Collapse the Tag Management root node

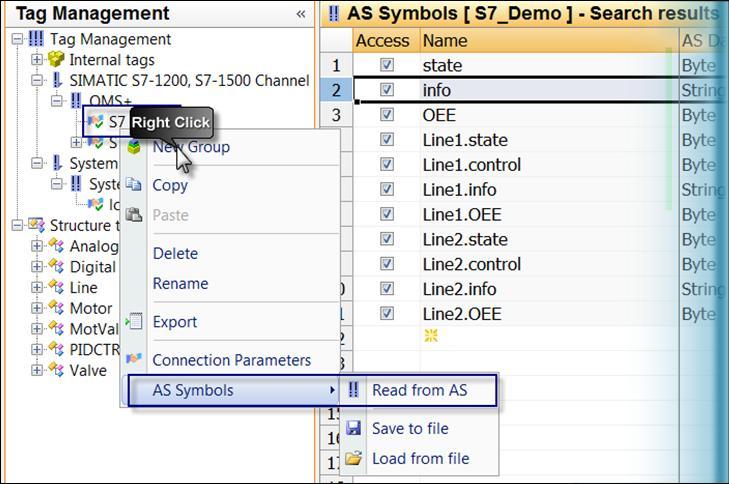point(17,39)
